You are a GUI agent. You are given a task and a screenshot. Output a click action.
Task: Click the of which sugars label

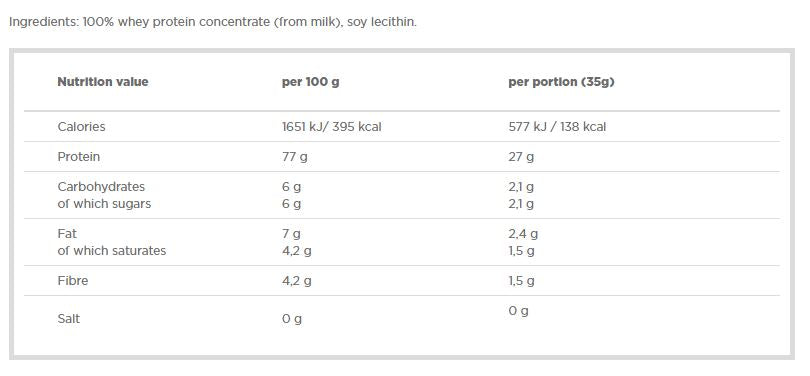pyautogui.click(x=104, y=204)
